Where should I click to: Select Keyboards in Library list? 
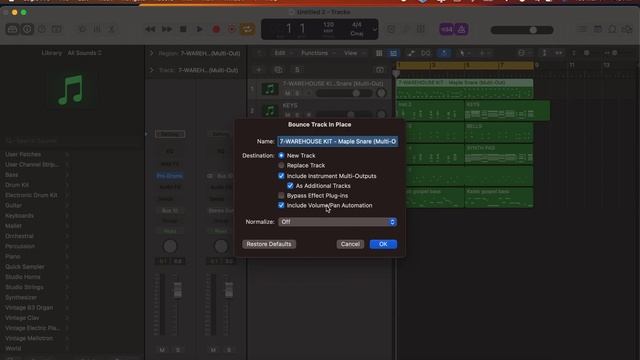19,216
